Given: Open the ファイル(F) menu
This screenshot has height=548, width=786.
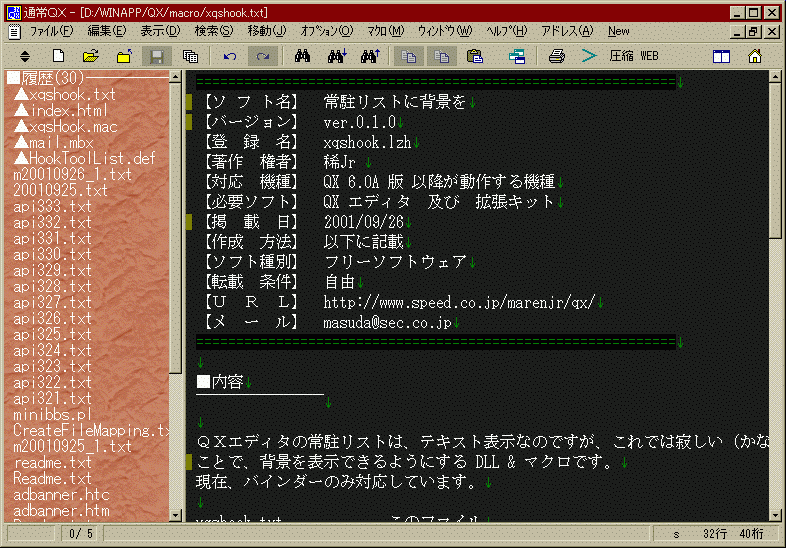Looking at the screenshot, I should (x=51, y=31).
